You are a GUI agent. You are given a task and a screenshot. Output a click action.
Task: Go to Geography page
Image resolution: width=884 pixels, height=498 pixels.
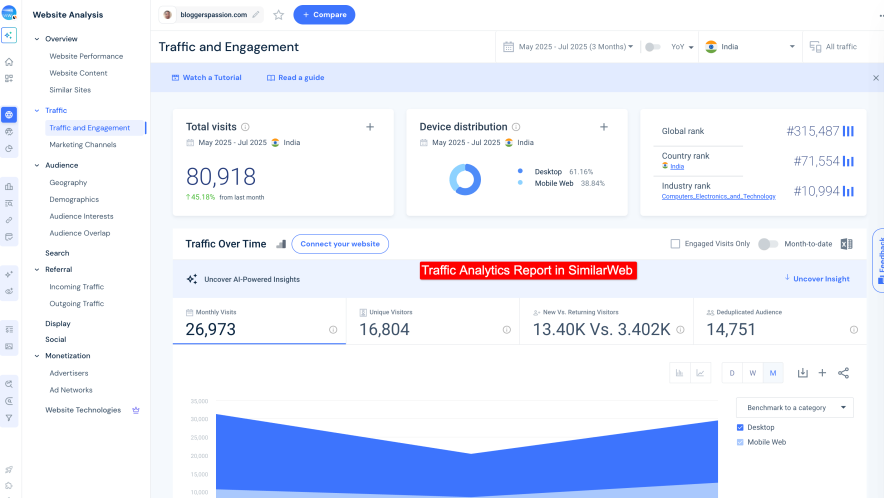pyautogui.click(x=68, y=183)
